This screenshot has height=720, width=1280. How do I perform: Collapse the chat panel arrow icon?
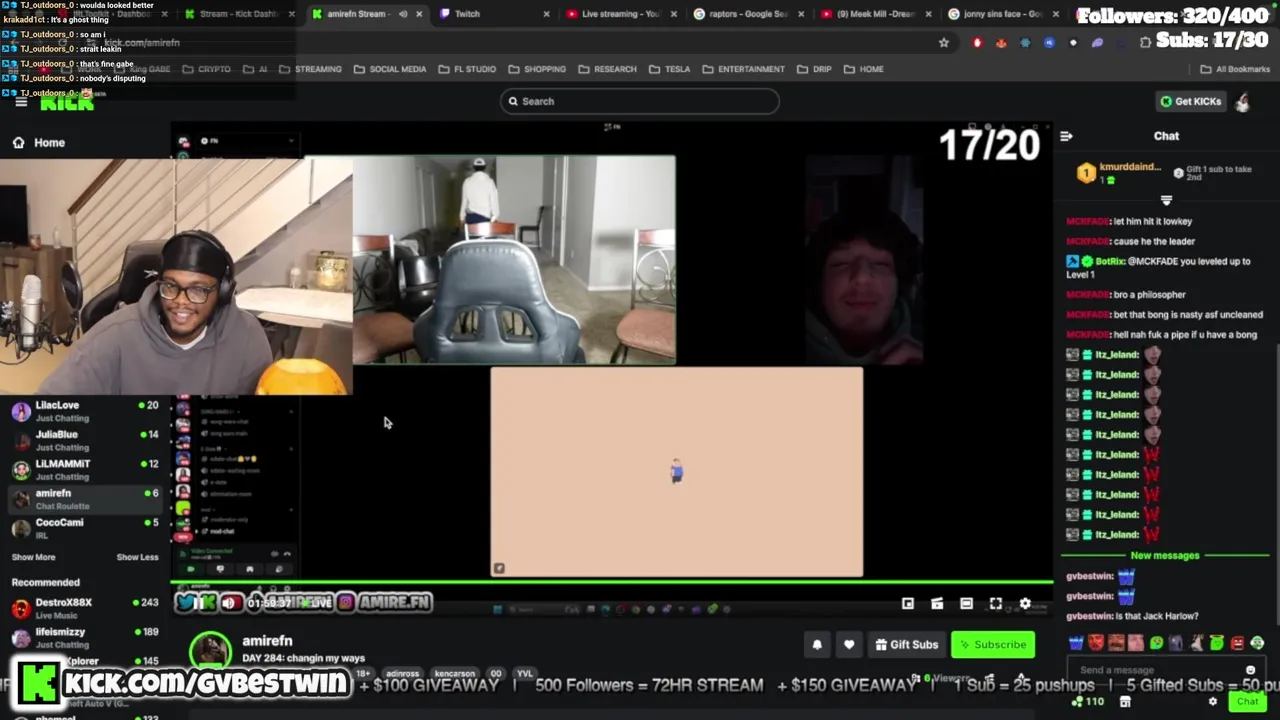(x=1066, y=136)
